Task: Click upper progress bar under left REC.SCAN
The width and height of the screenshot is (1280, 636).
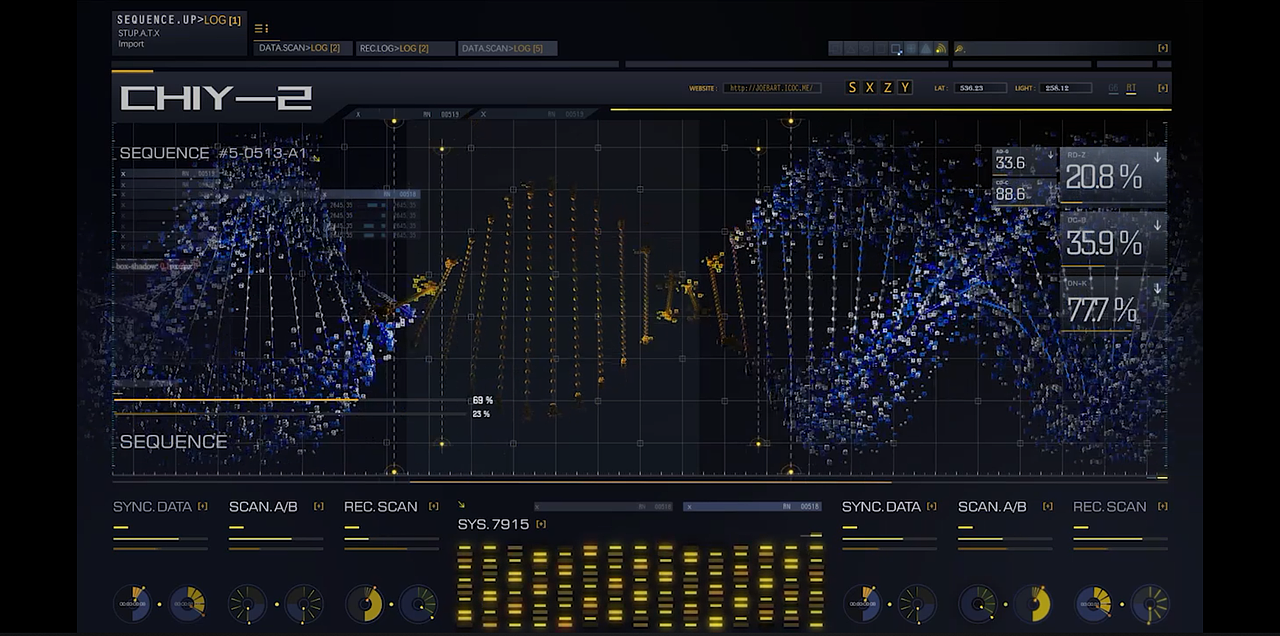Action: click(392, 539)
